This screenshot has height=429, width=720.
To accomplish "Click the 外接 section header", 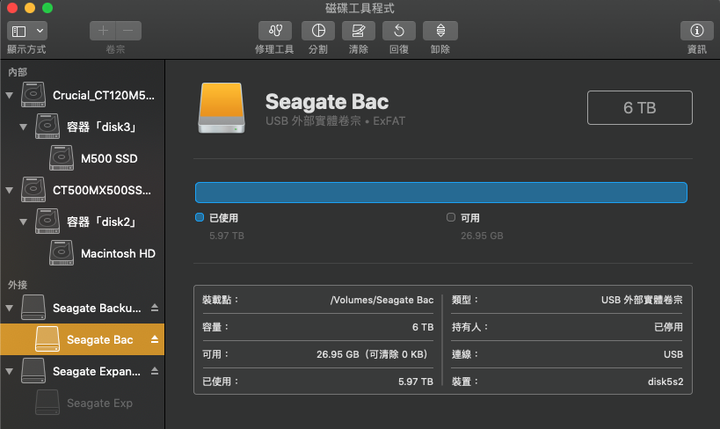I will pyautogui.click(x=17, y=285).
